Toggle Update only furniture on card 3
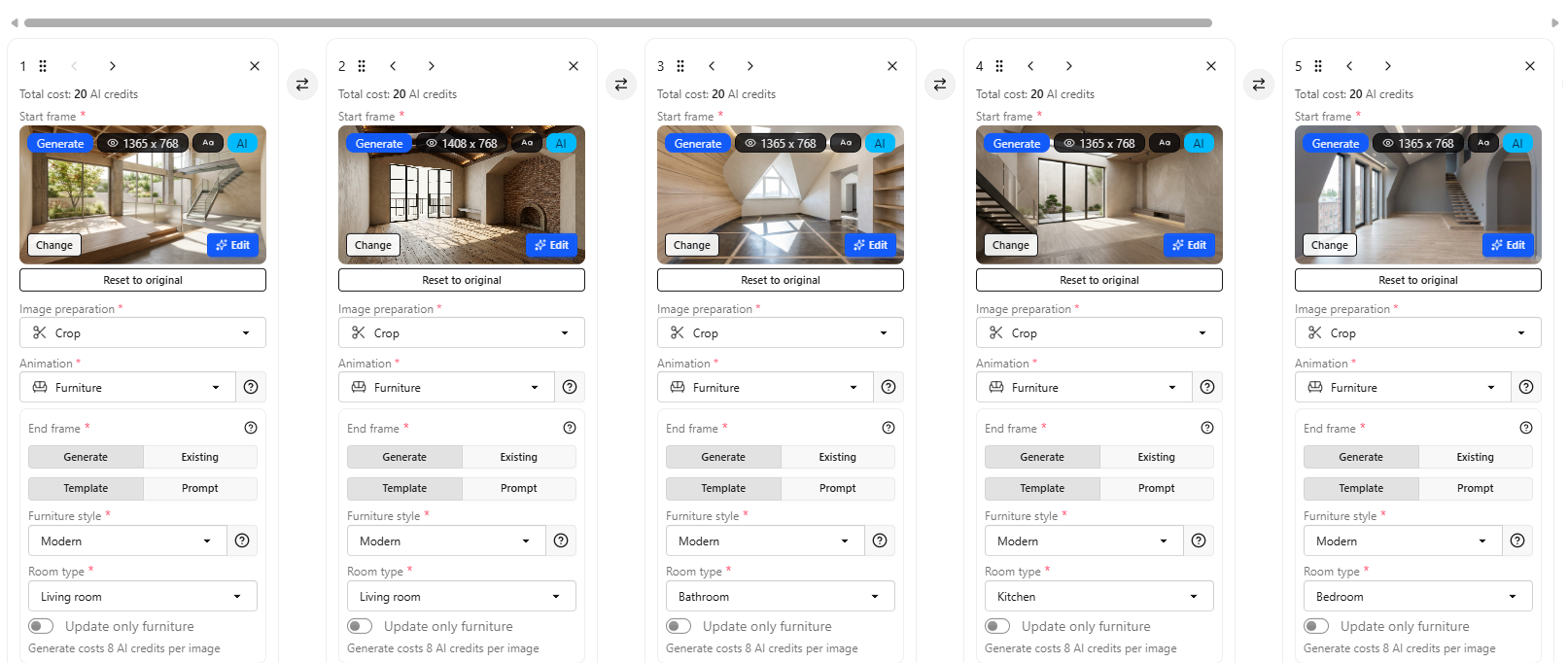Viewport: 1568px width, 663px height. coord(679,626)
